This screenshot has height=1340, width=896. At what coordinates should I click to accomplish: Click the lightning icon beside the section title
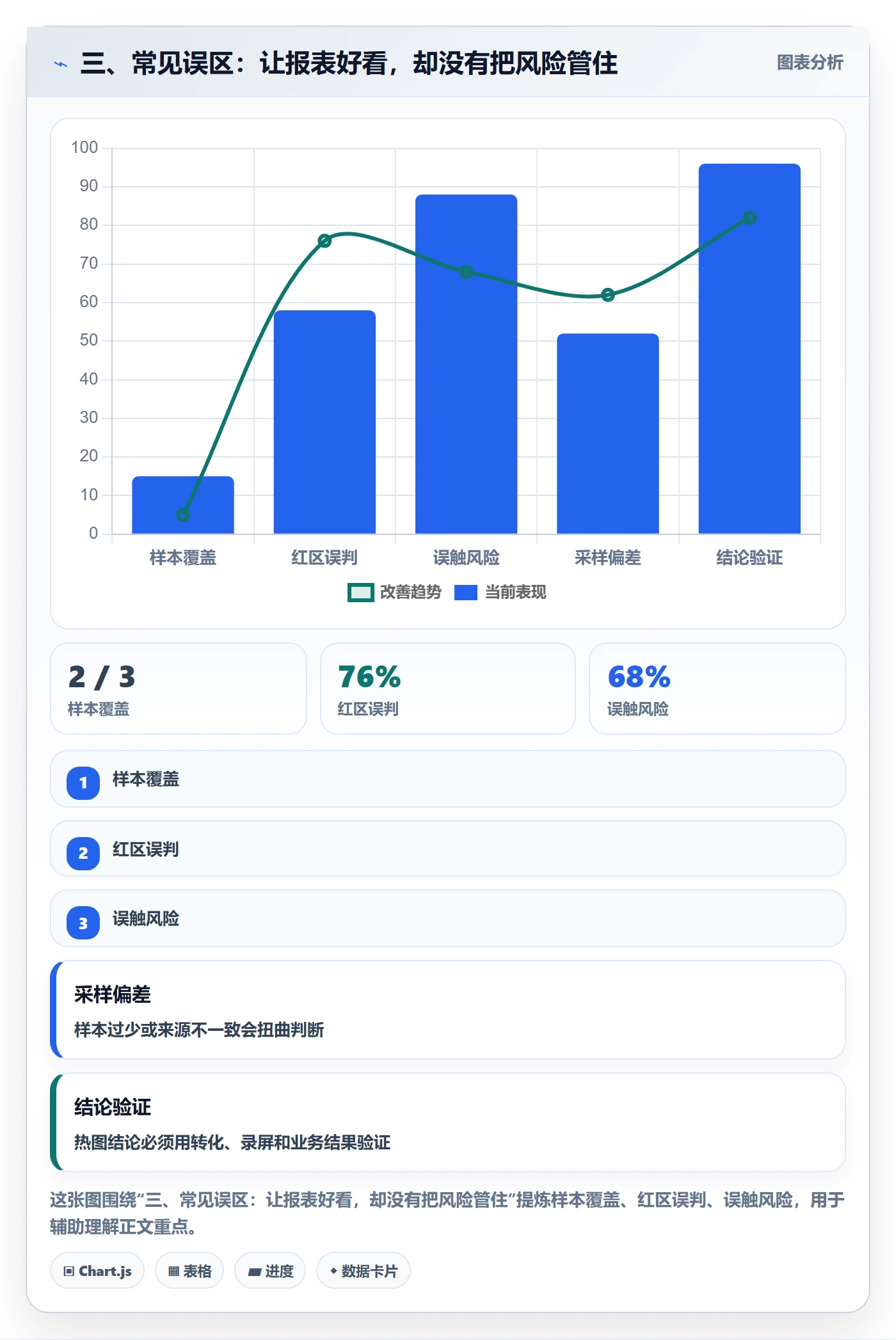(61, 64)
